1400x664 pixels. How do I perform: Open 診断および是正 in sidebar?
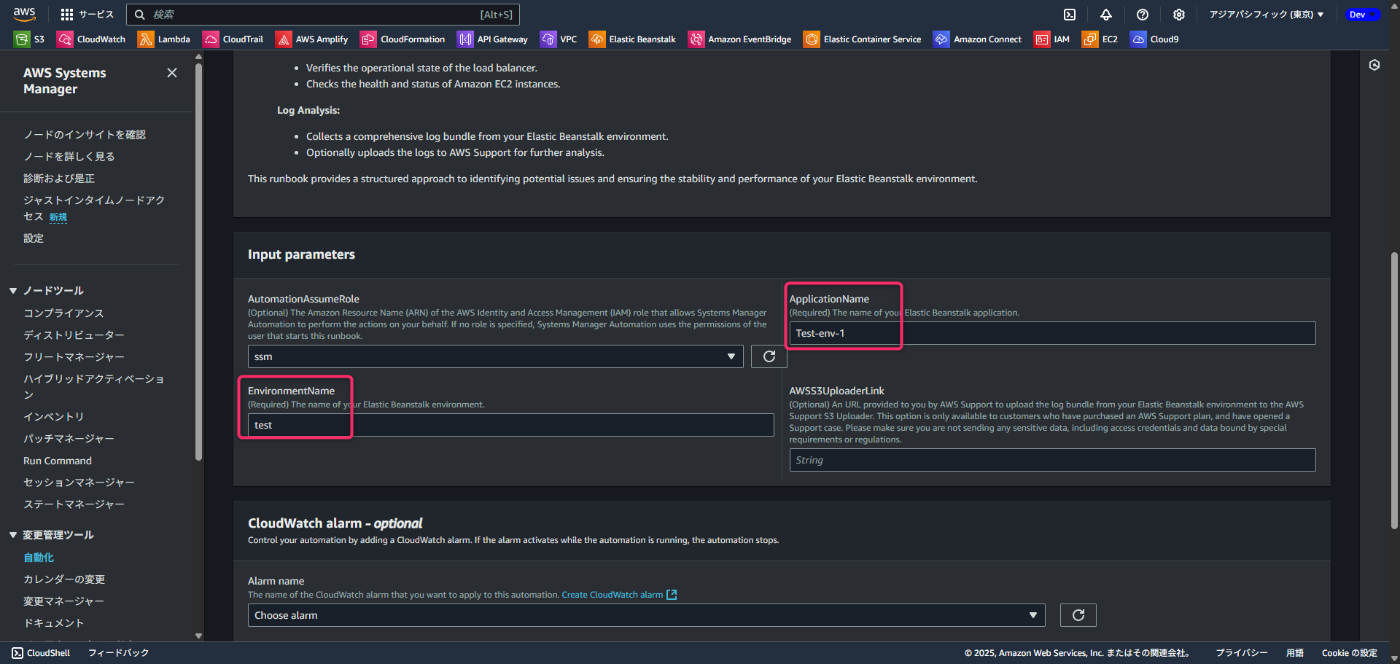click(x=59, y=178)
